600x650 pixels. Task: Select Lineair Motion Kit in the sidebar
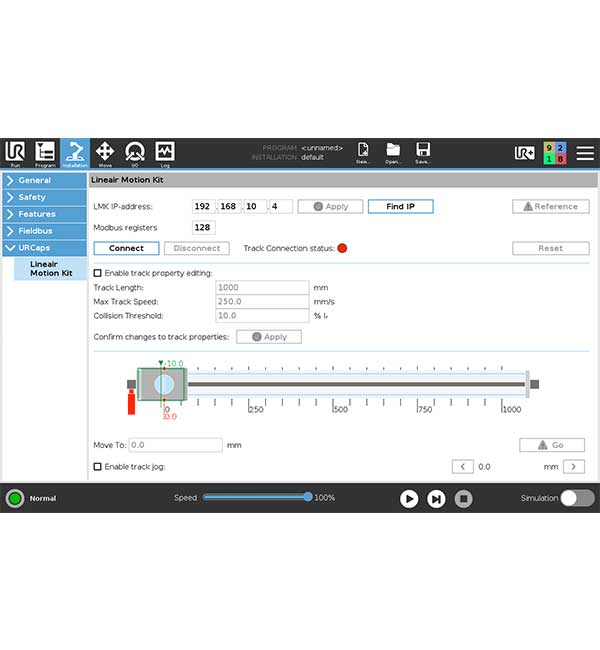51,269
